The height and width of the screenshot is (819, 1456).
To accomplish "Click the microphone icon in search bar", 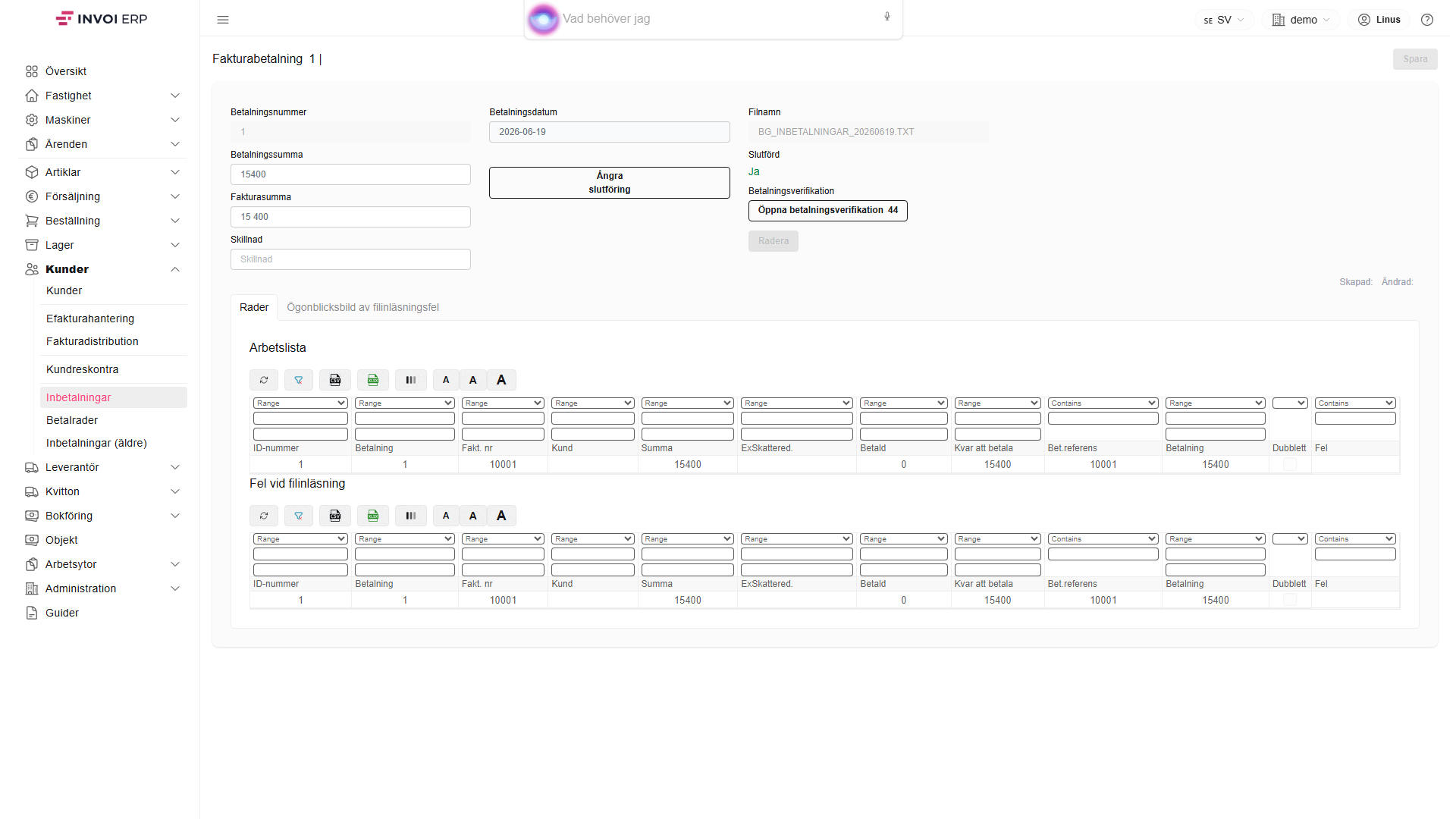I will point(887,17).
